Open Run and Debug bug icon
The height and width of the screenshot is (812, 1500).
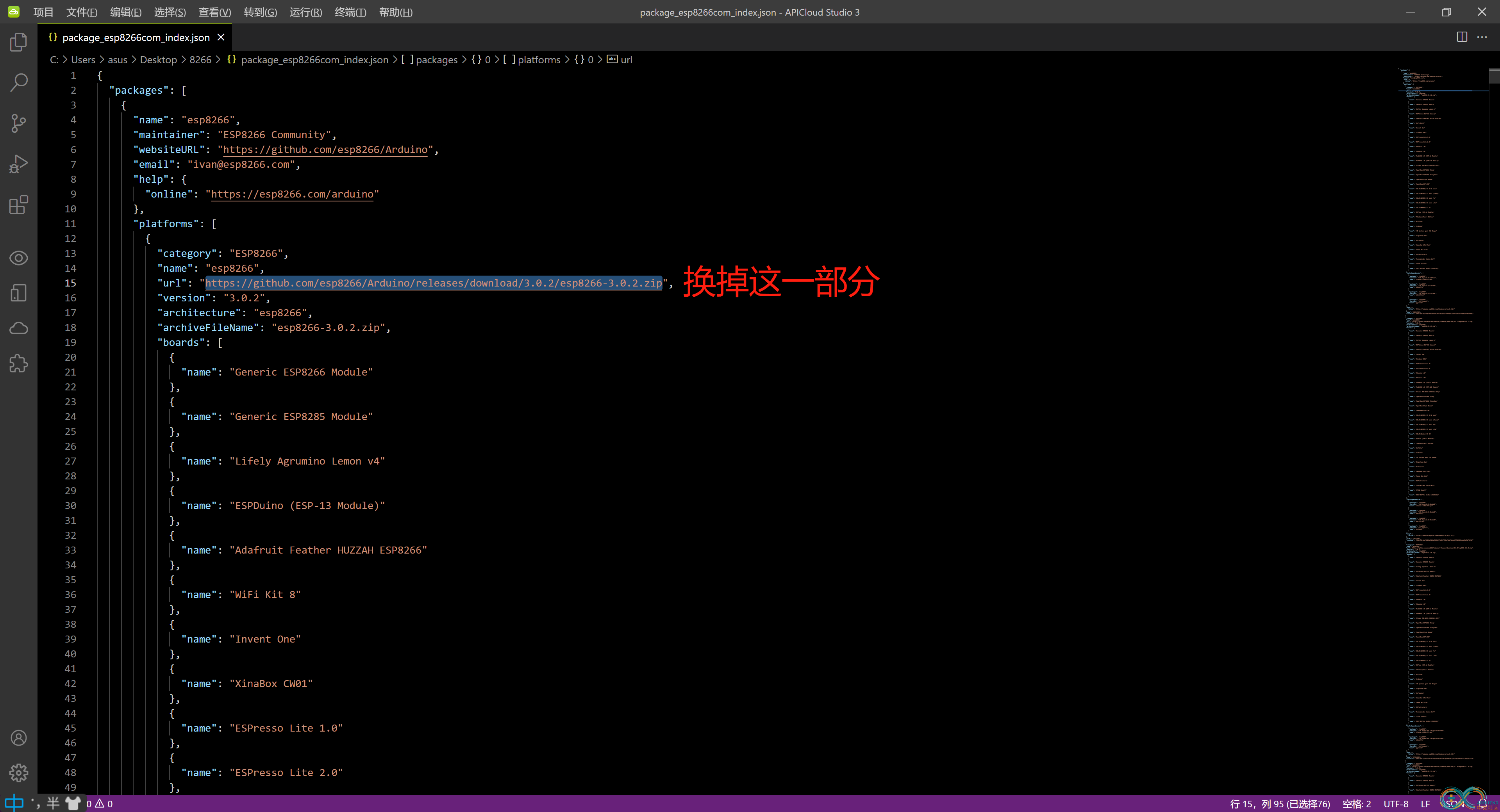point(19,164)
